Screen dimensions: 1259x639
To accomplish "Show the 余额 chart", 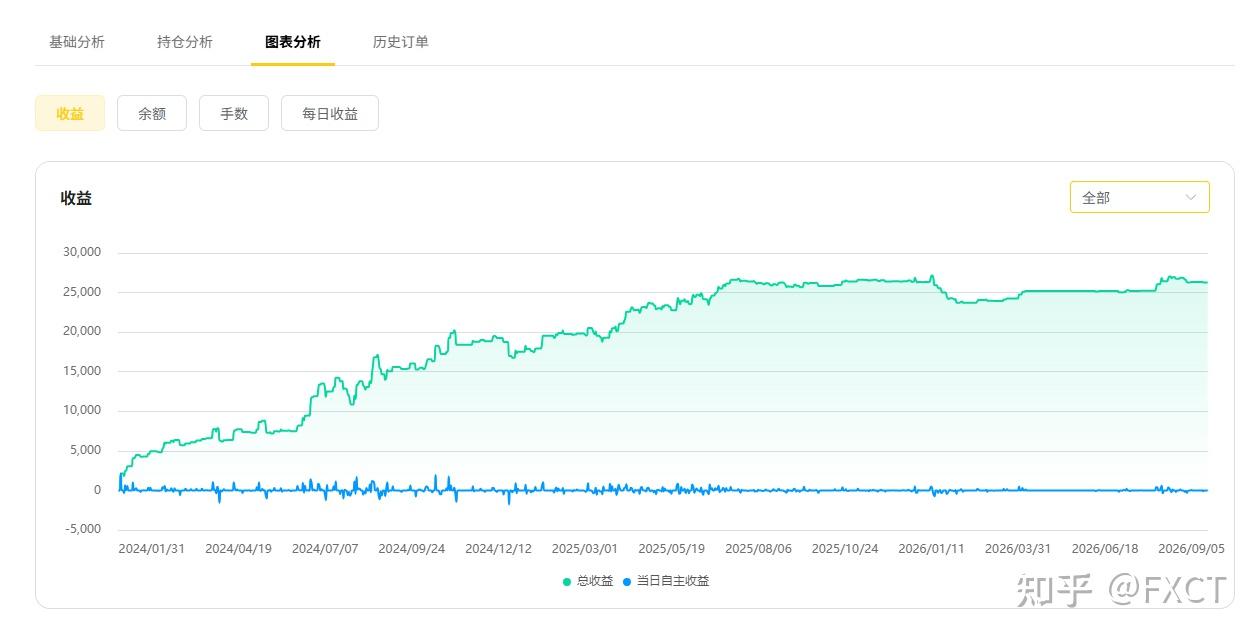I will click(152, 113).
